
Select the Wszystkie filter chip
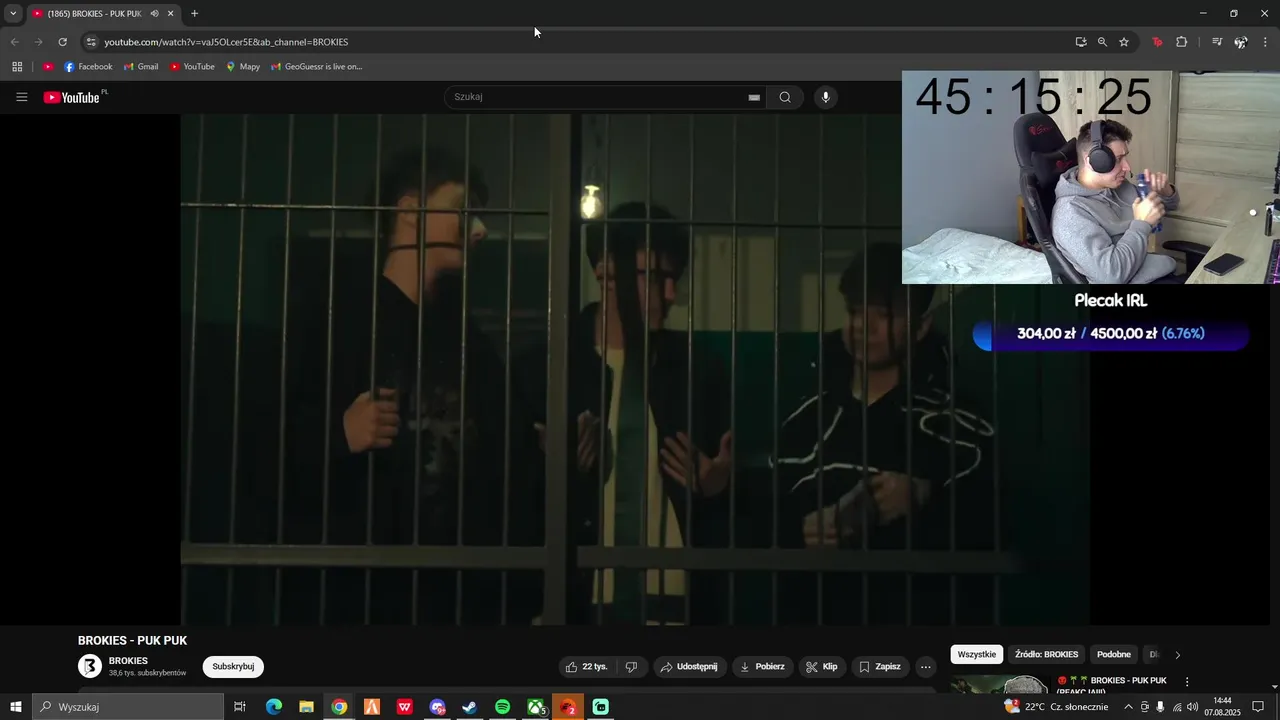click(x=977, y=654)
